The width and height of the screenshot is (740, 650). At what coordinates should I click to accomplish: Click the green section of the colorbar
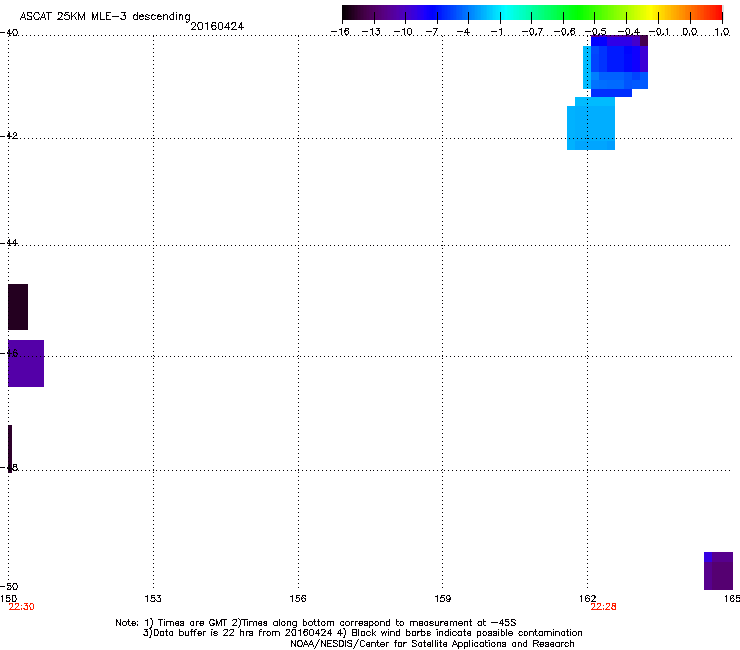[580, 12]
